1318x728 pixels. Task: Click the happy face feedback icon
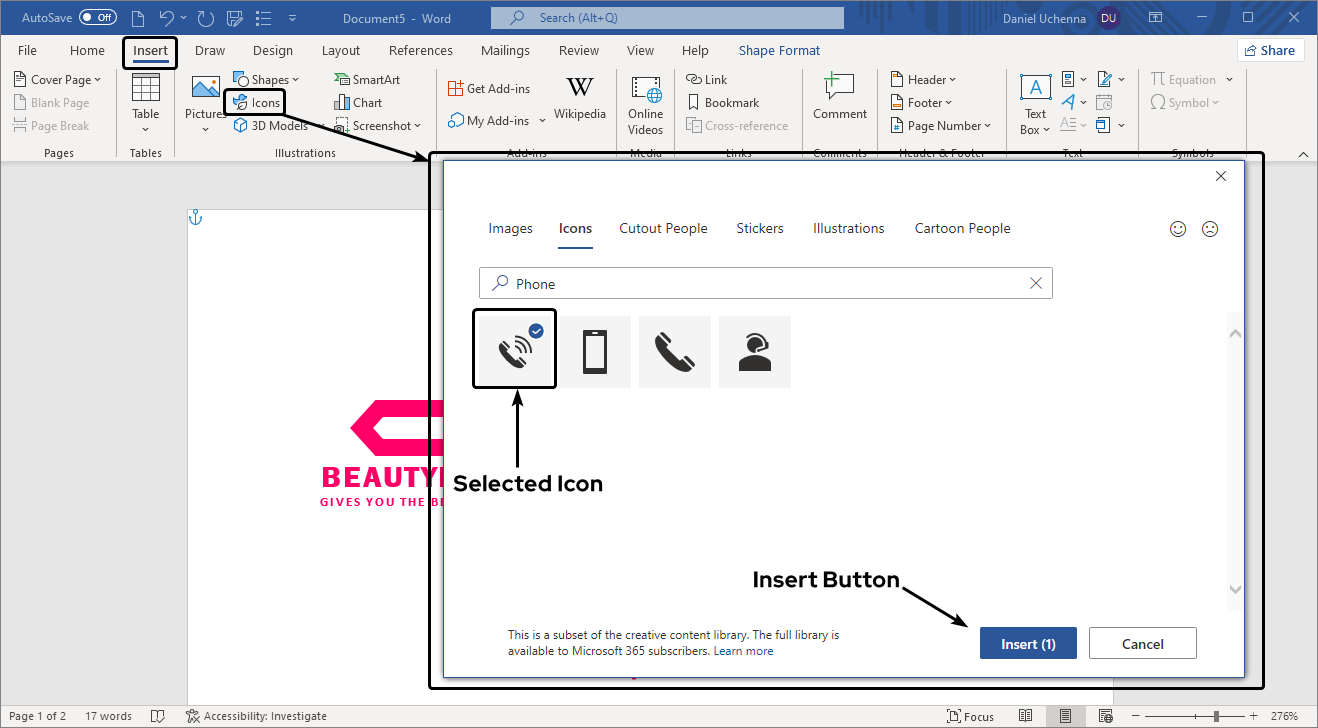click(1178, 229)
